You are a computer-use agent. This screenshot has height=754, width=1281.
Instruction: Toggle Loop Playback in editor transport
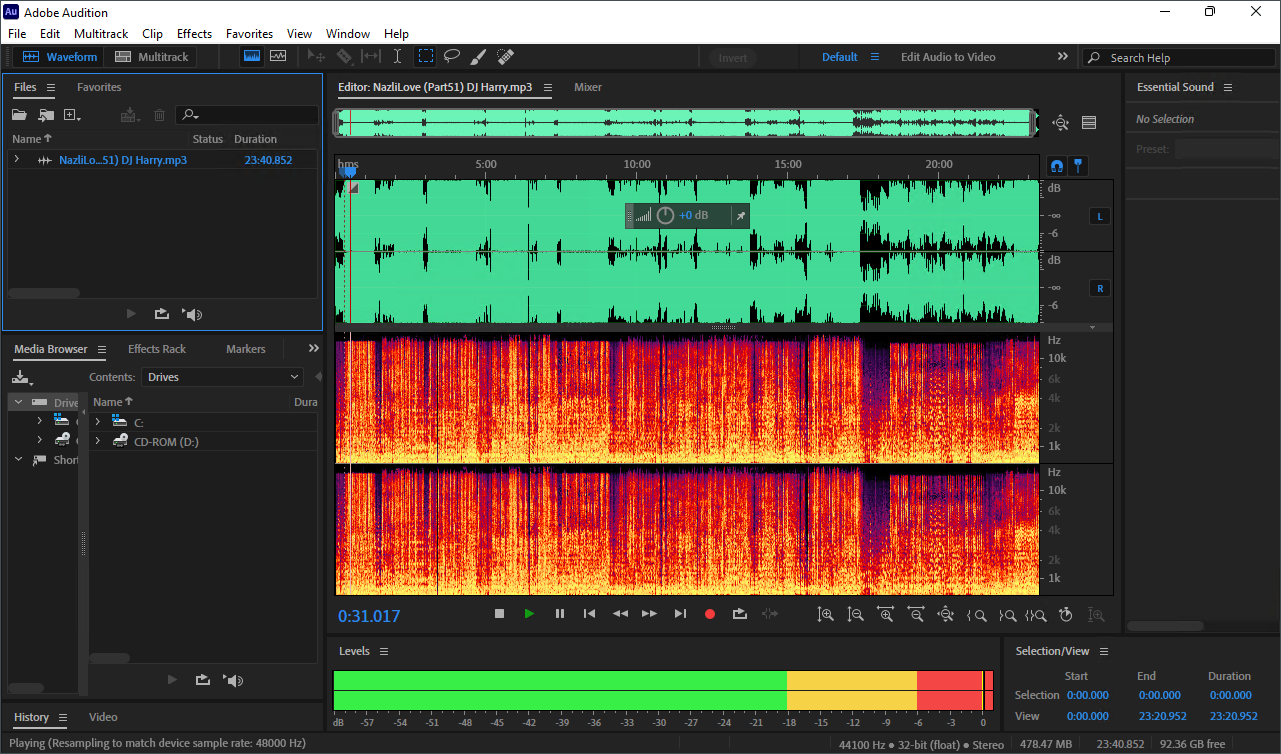[740, 614]
